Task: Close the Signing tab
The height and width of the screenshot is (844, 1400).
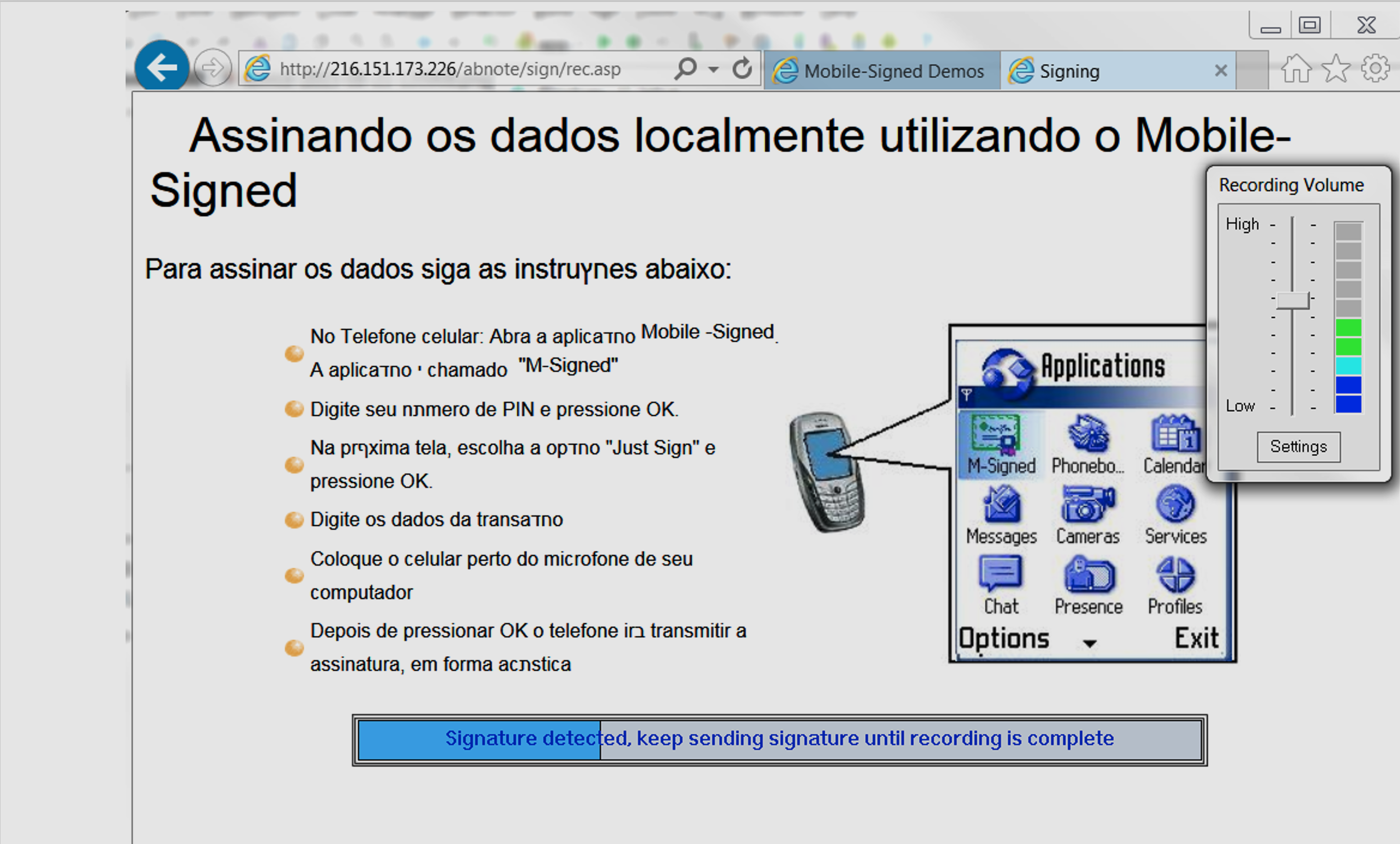Action: (1220, 70)
